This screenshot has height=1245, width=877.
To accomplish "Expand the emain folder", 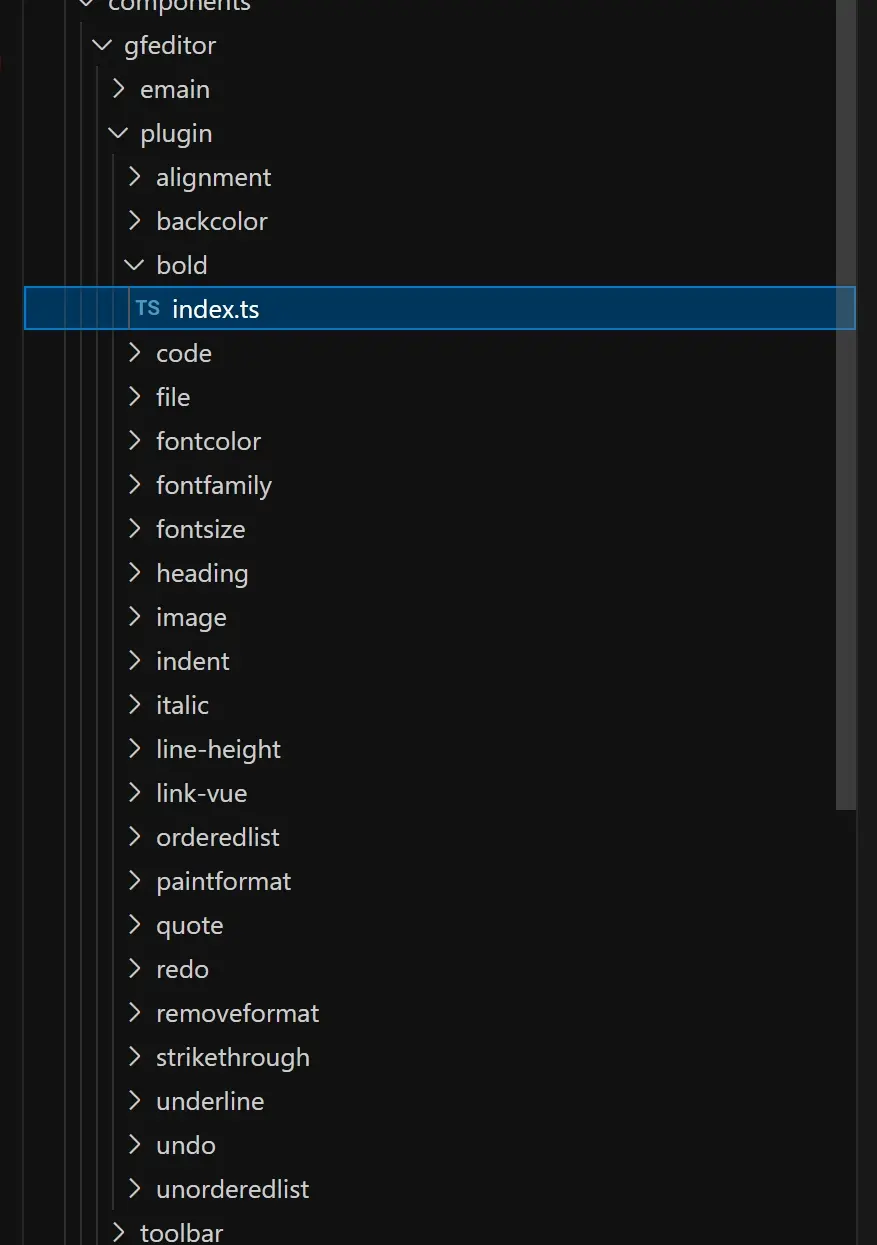I will coord(174,90).
